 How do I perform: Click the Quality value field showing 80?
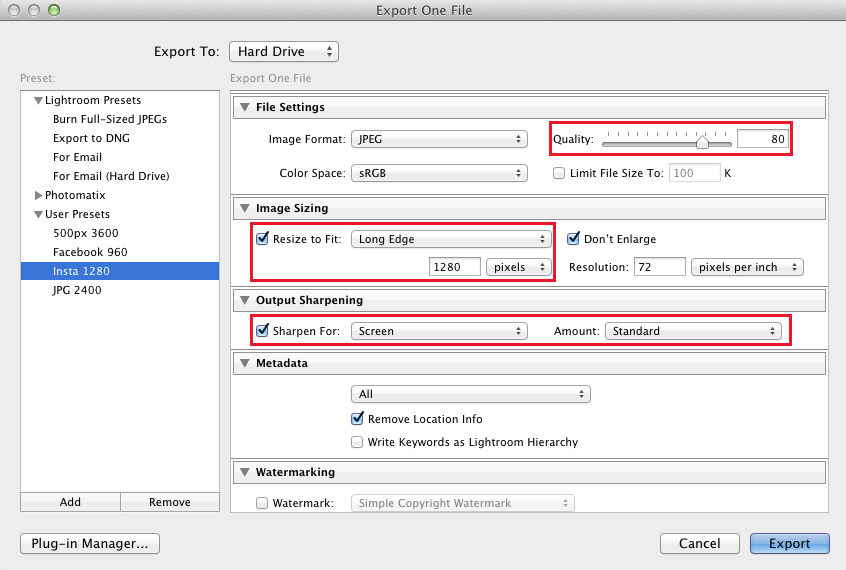763,139
